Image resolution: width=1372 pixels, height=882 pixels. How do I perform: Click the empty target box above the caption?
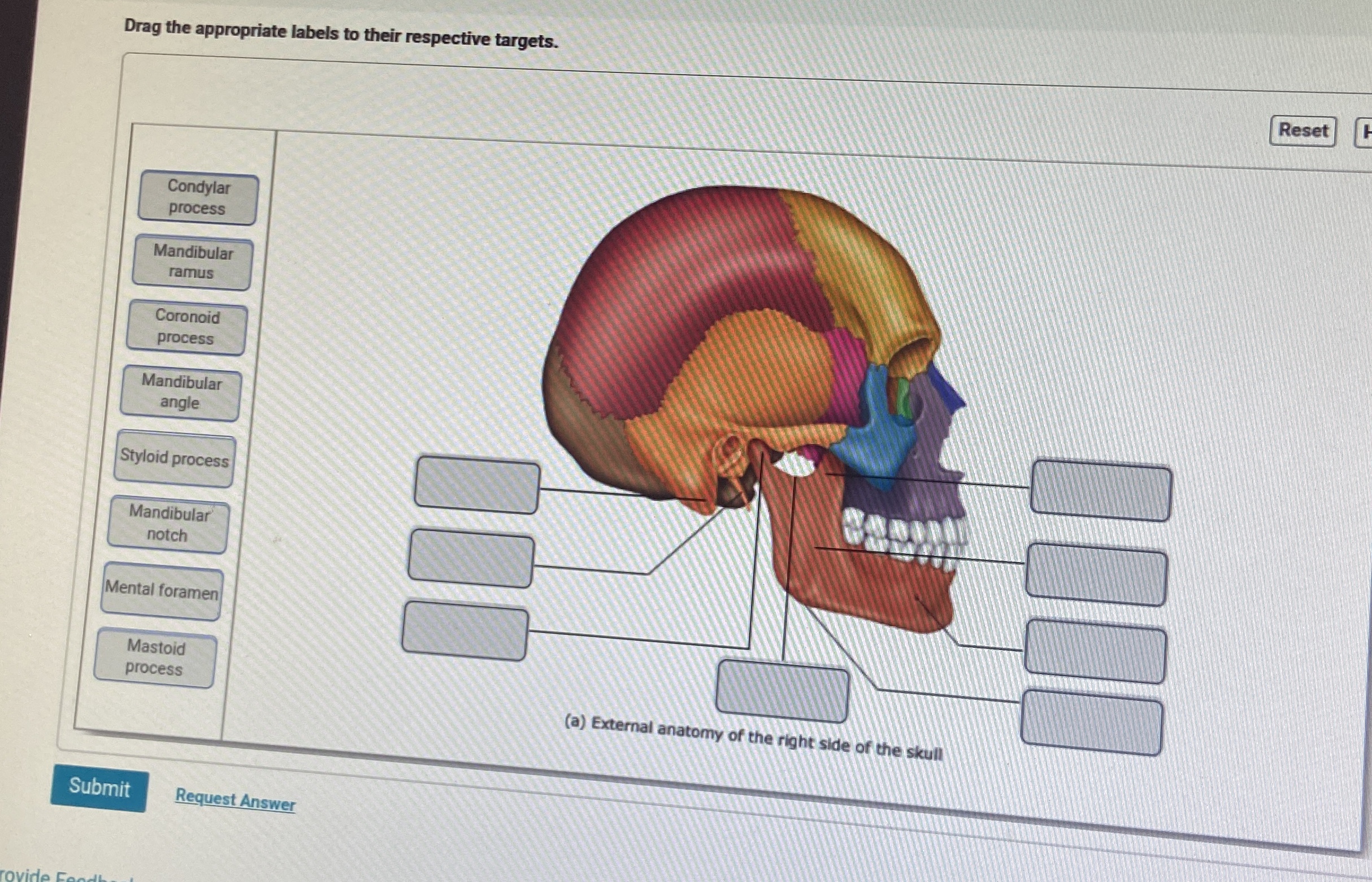(x=782, y=691)
